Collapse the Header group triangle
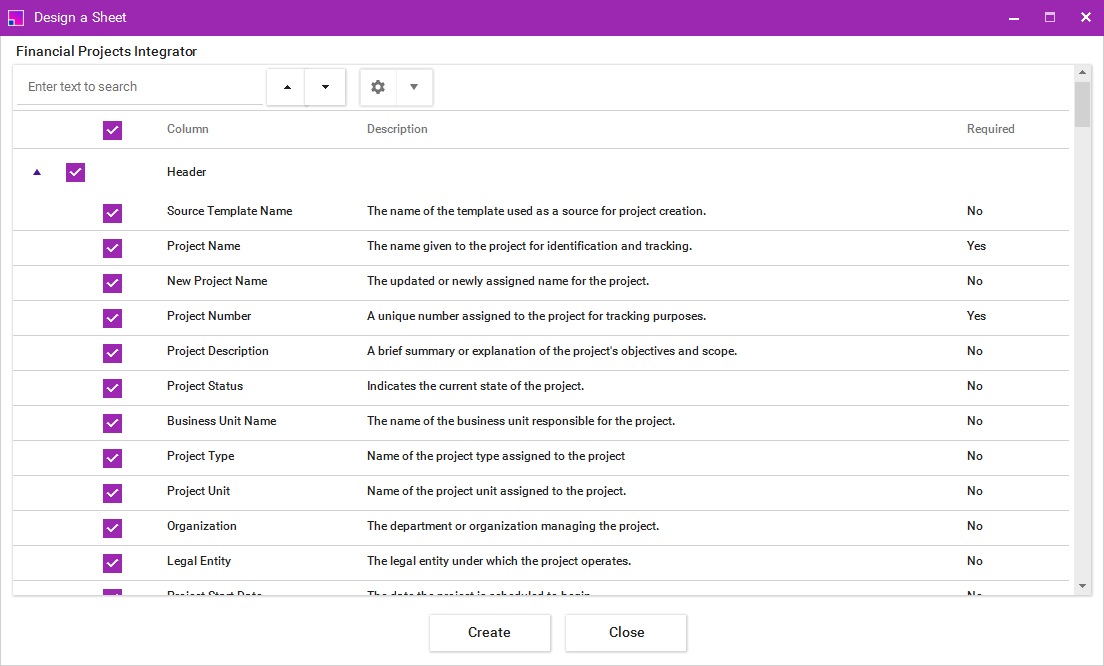The height and width of the screenshot is (666, 1104). pyautogui.click(x=37, y=172)
